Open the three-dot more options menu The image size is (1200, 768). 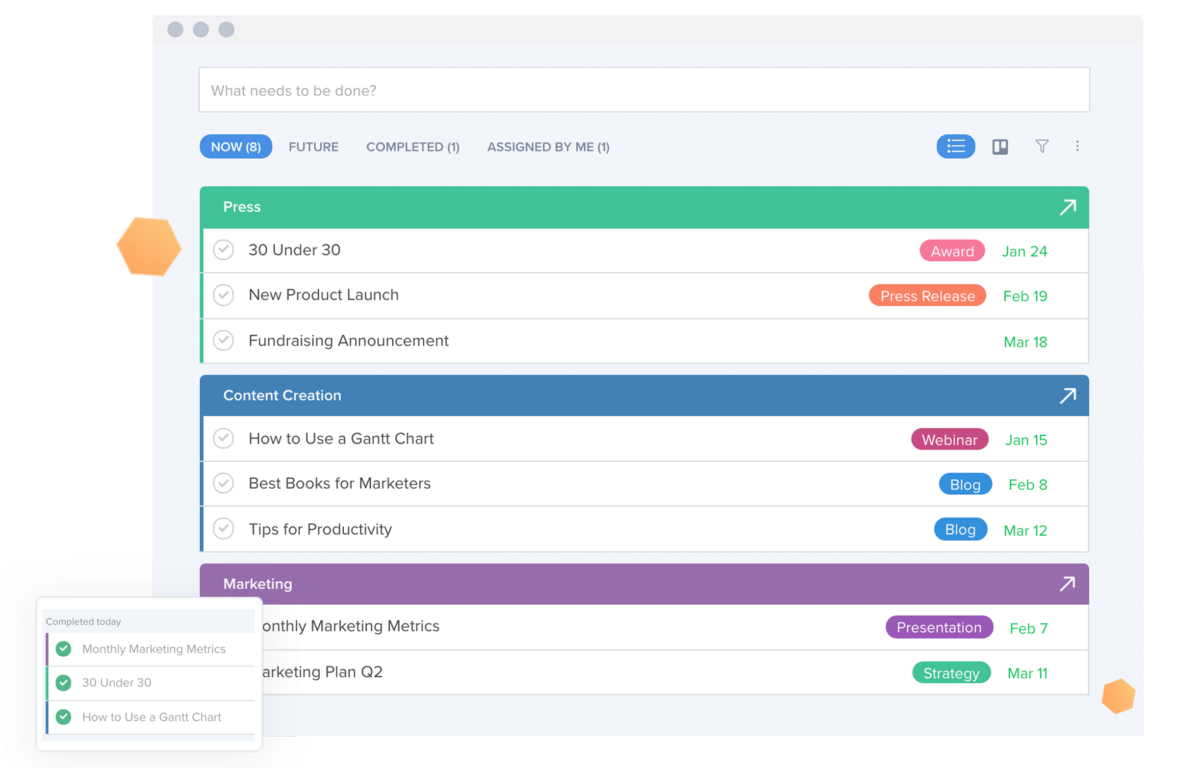[1077, 146]
